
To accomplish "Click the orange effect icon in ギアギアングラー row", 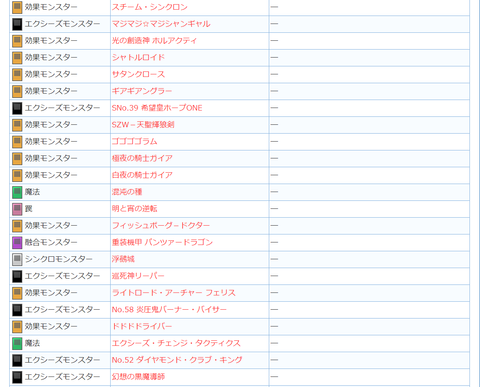I will (x=17, y=91).
